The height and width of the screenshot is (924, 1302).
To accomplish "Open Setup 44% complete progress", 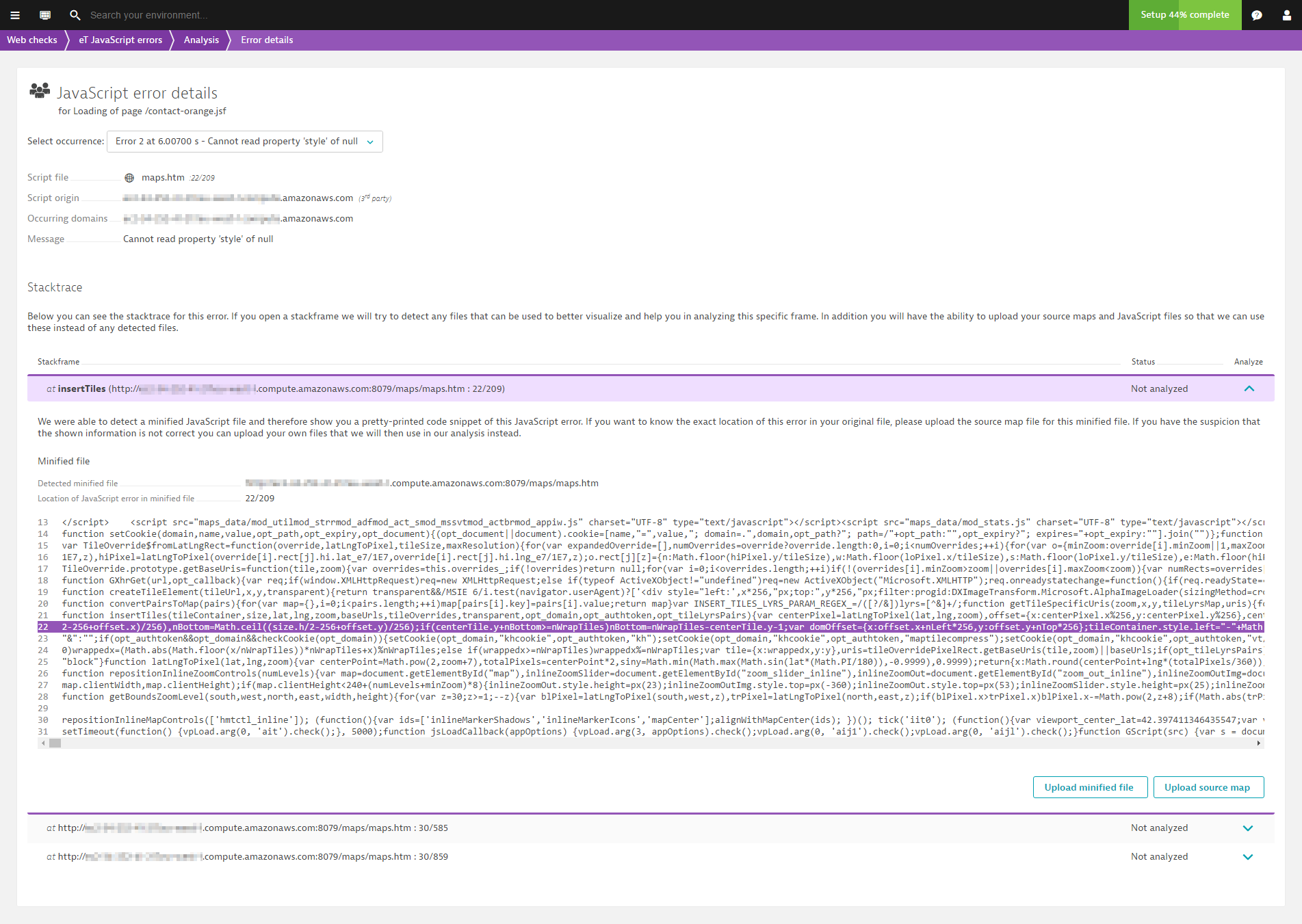I will point(1184,15).
